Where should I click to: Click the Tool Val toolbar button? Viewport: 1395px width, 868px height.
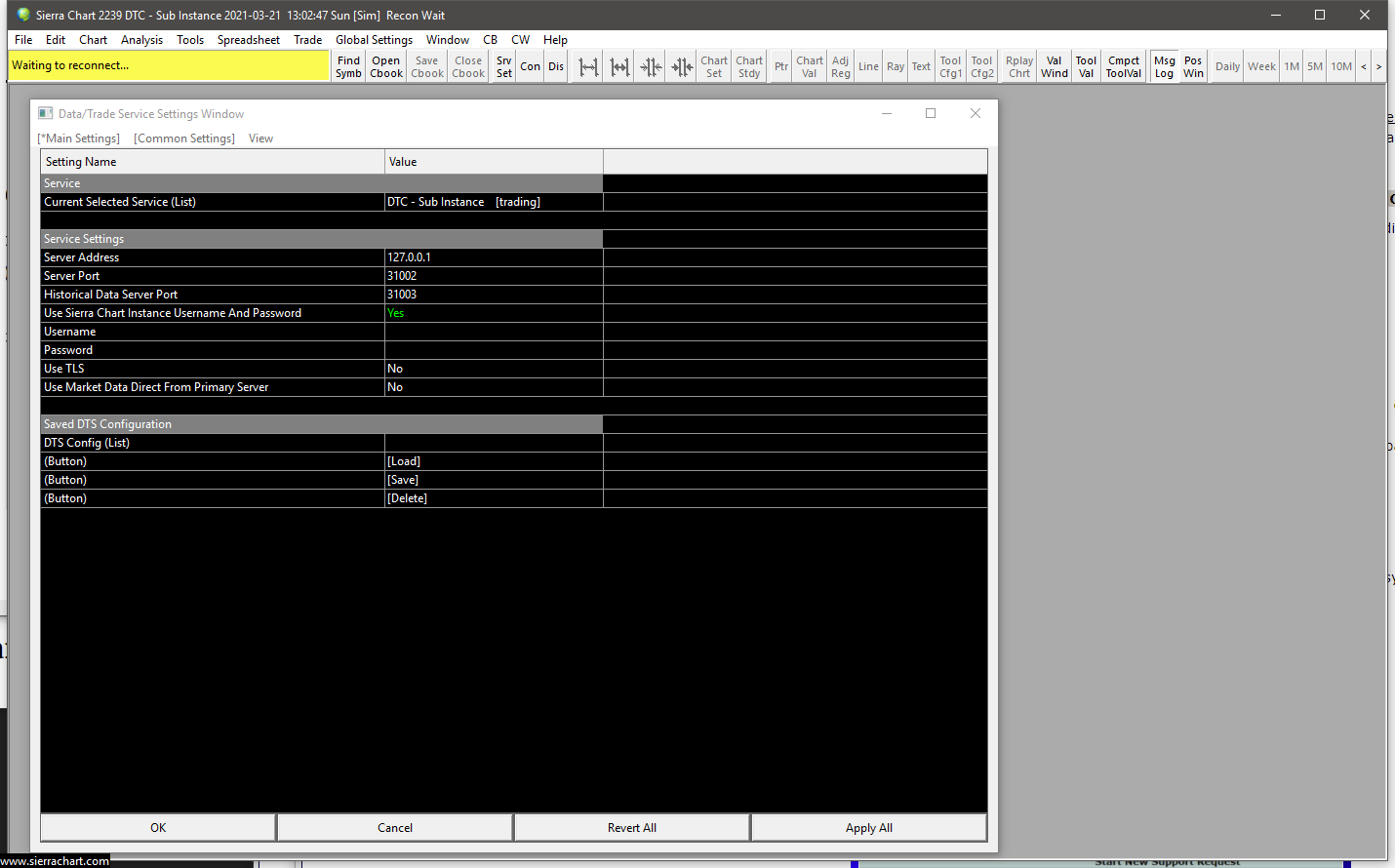[x=1086, y=66]
